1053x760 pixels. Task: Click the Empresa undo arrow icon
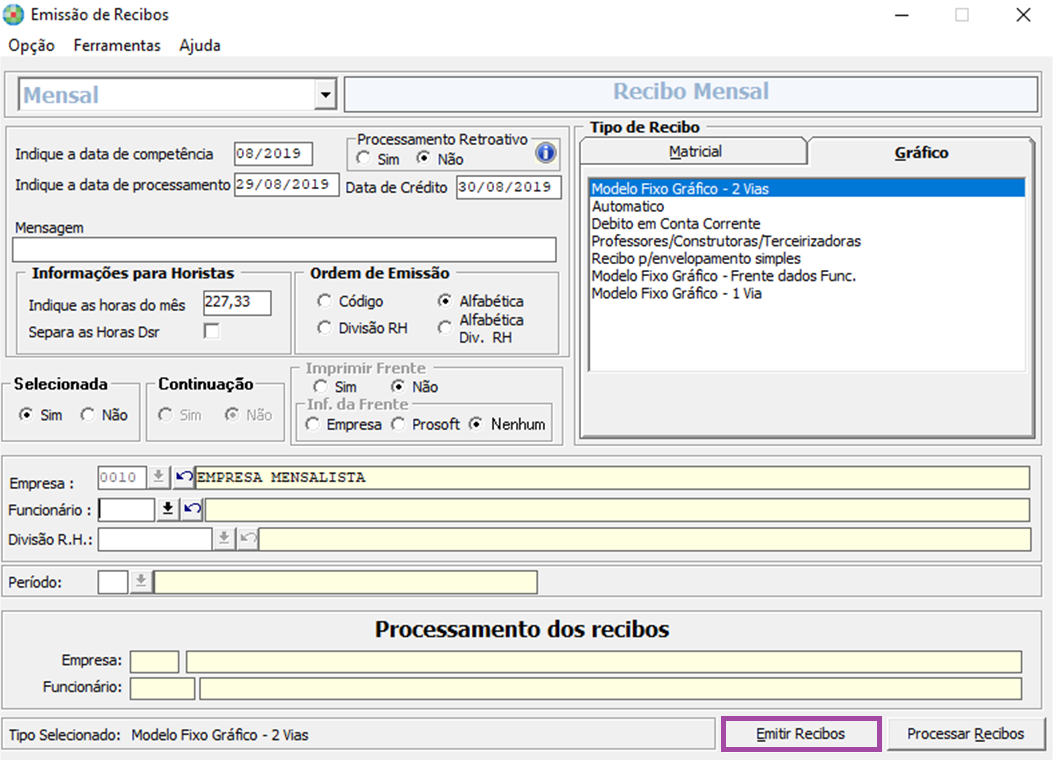[183, 477]
